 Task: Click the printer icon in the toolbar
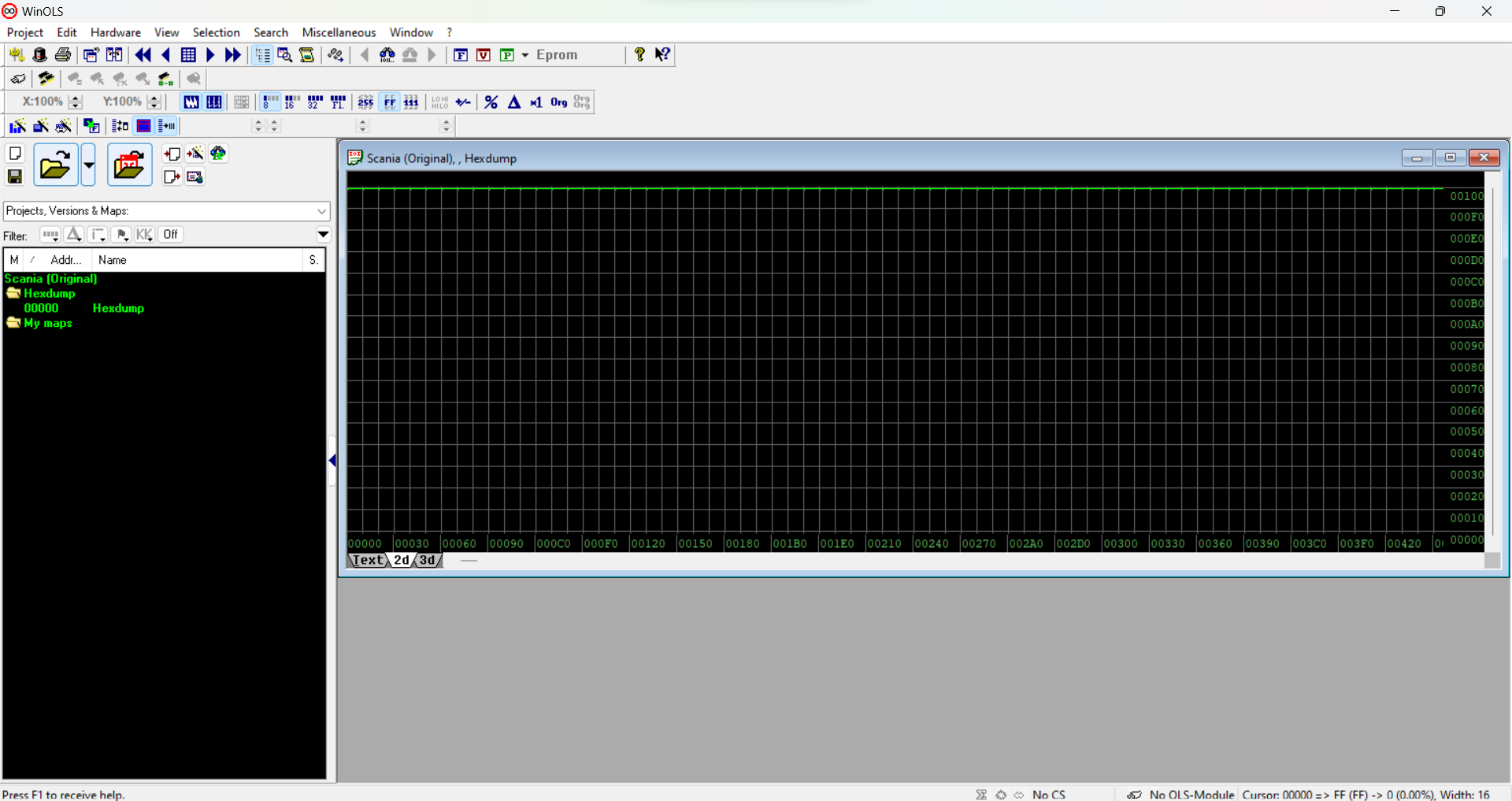point(63,55)
